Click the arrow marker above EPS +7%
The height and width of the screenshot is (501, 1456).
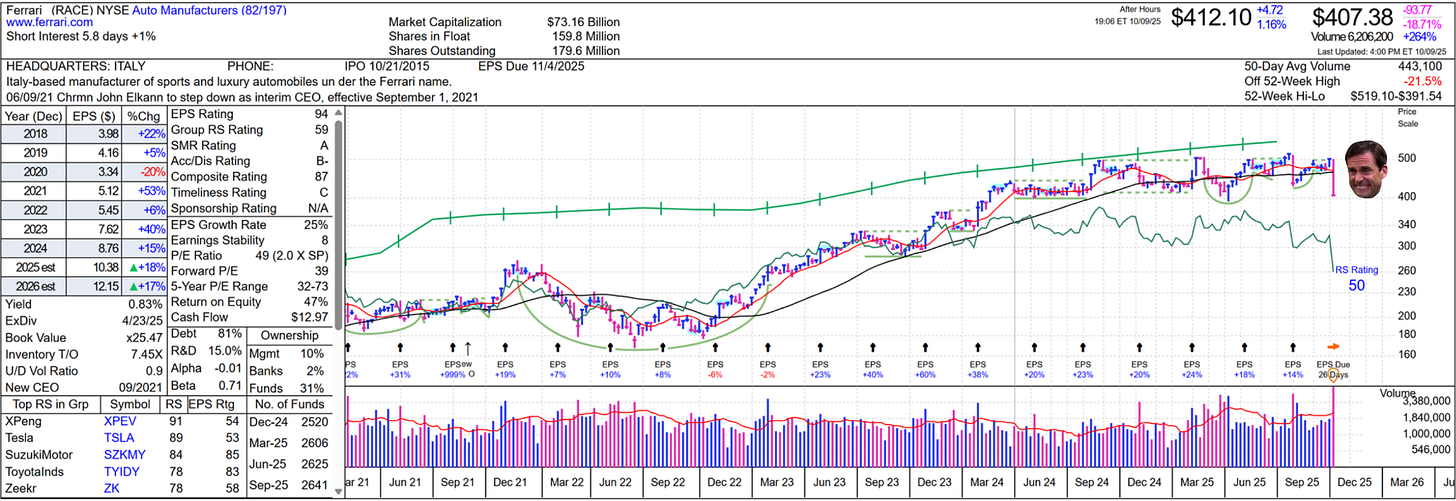coord(556,346)
